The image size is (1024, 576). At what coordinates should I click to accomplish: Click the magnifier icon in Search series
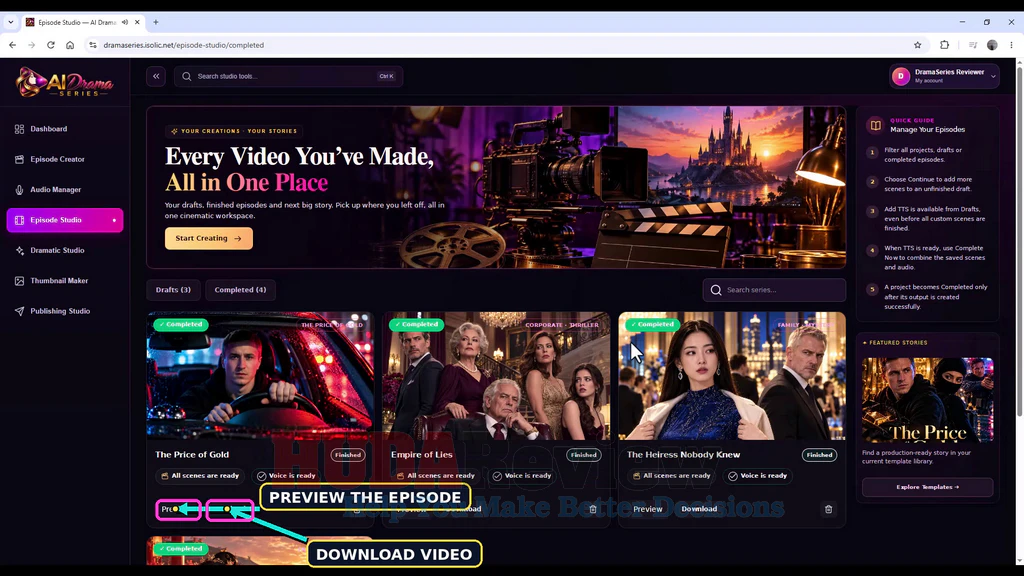716,290
